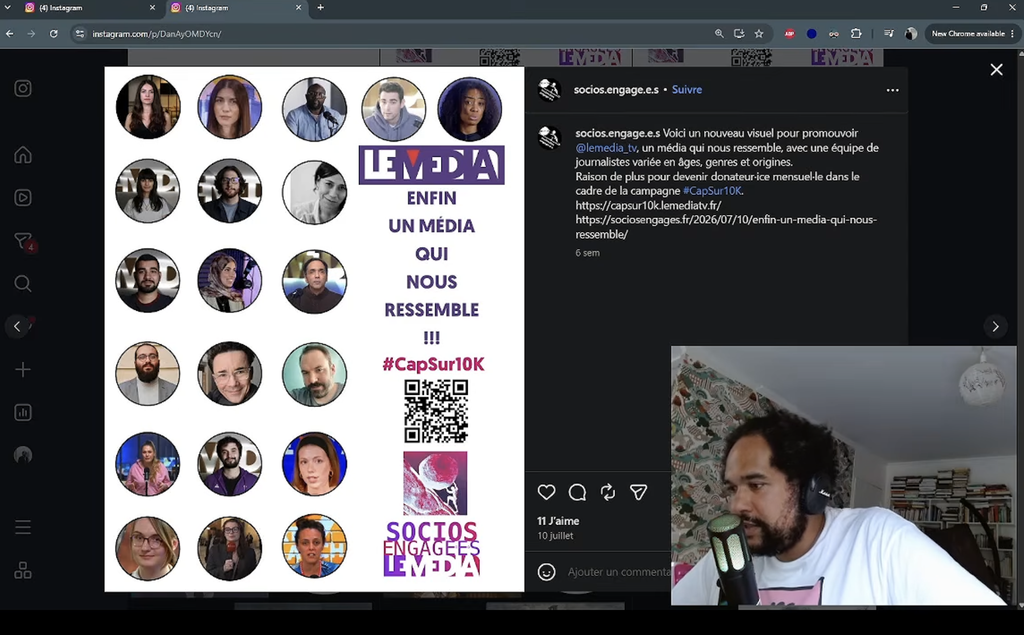Close the post overlay with X

[997, 69]
